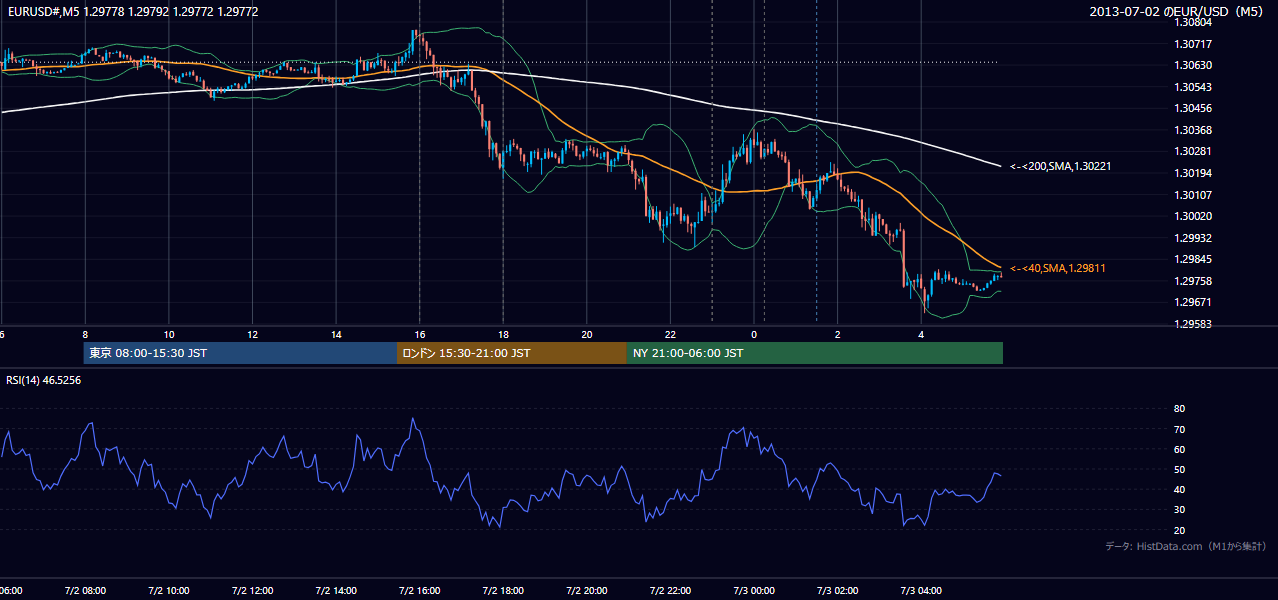Click price axis value 1.29583
Screen dimensions: 1278x600
pyautogui.click(x=1193, y=324)
